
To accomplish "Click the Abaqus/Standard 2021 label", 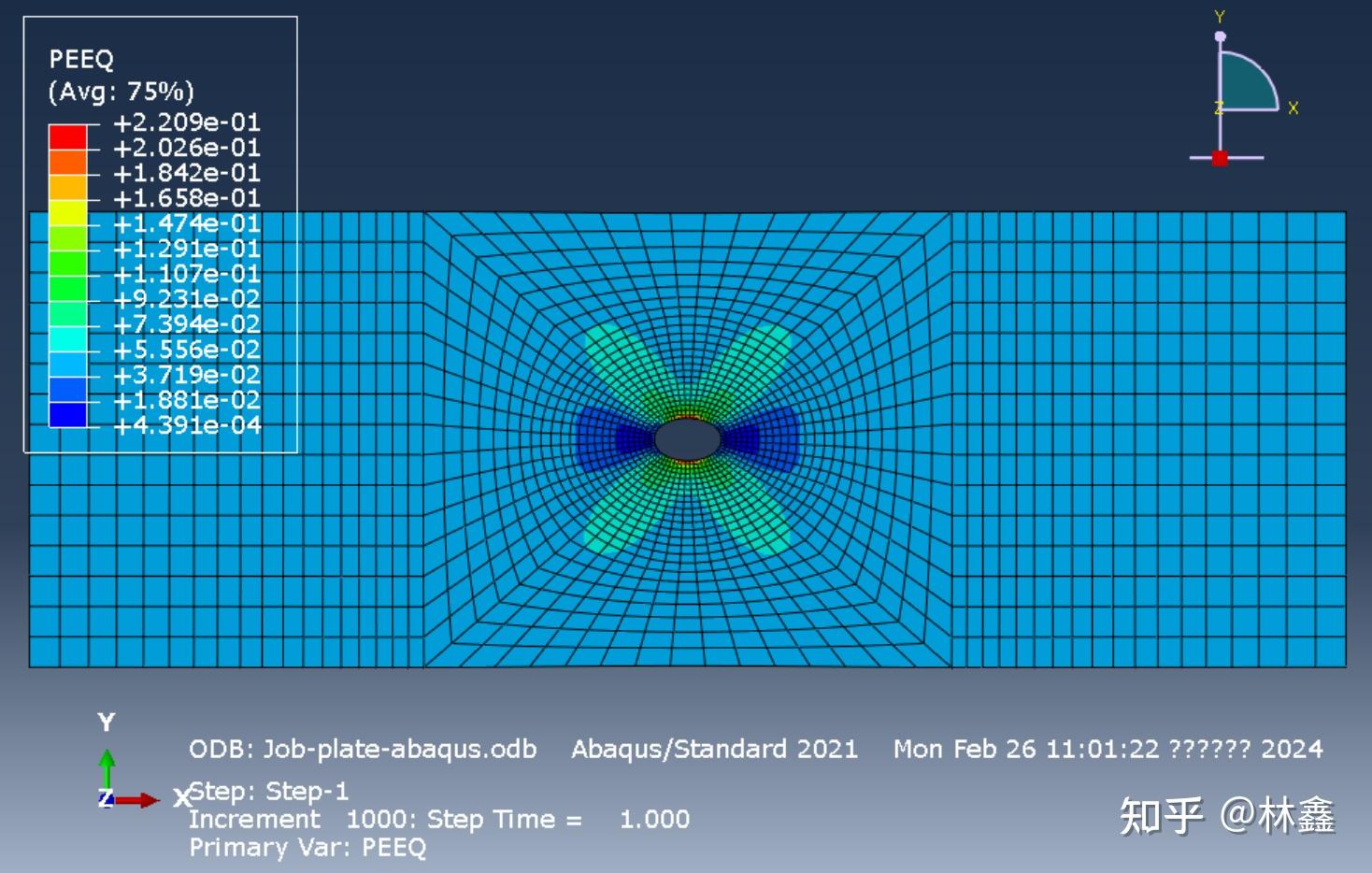I will point(714,750).
